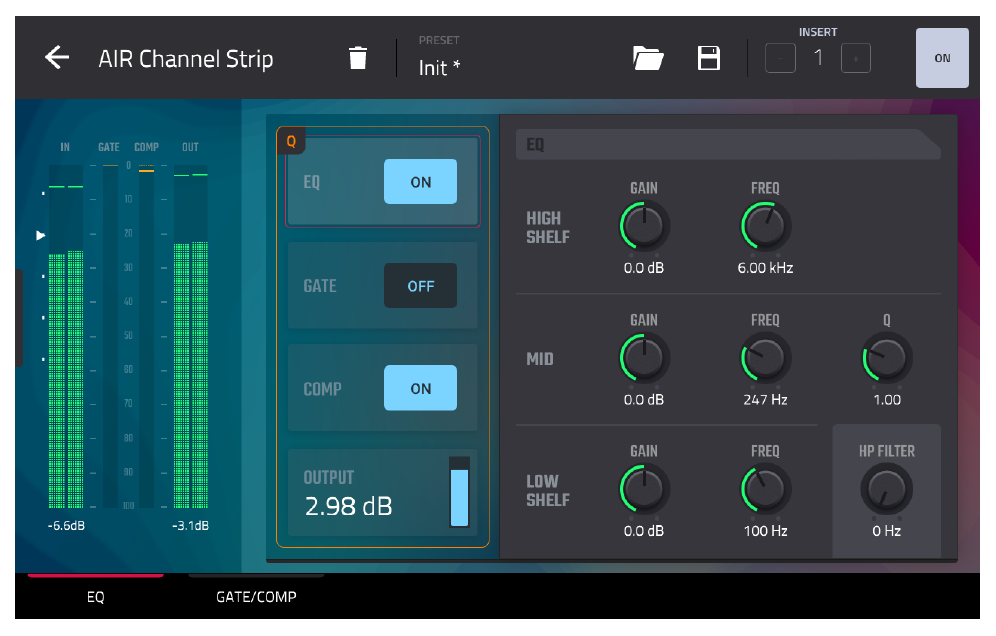
Task: Click the IN level meter
Action: [65, 337]
